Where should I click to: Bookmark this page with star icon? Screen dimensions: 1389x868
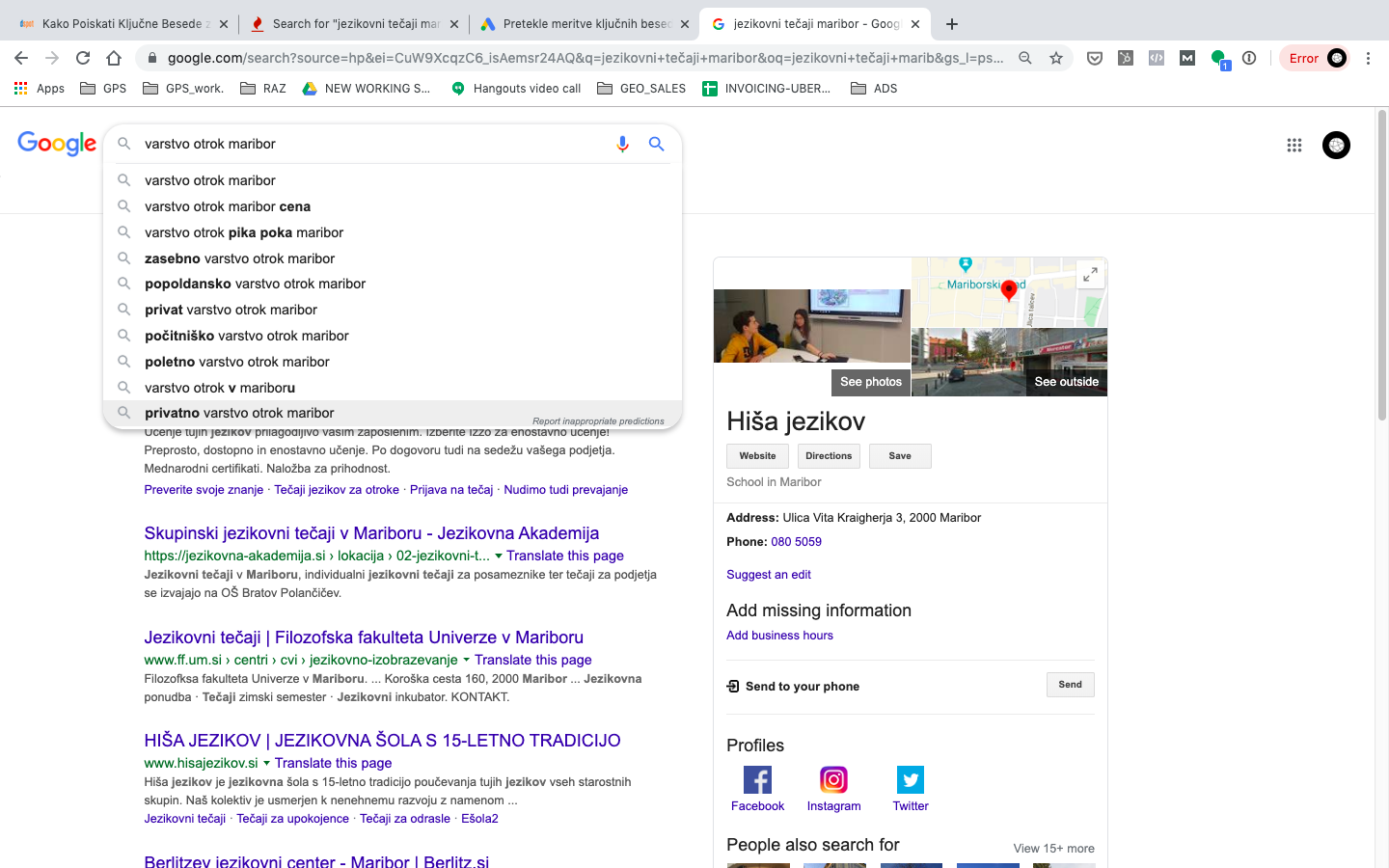[x=1056, y=58]
